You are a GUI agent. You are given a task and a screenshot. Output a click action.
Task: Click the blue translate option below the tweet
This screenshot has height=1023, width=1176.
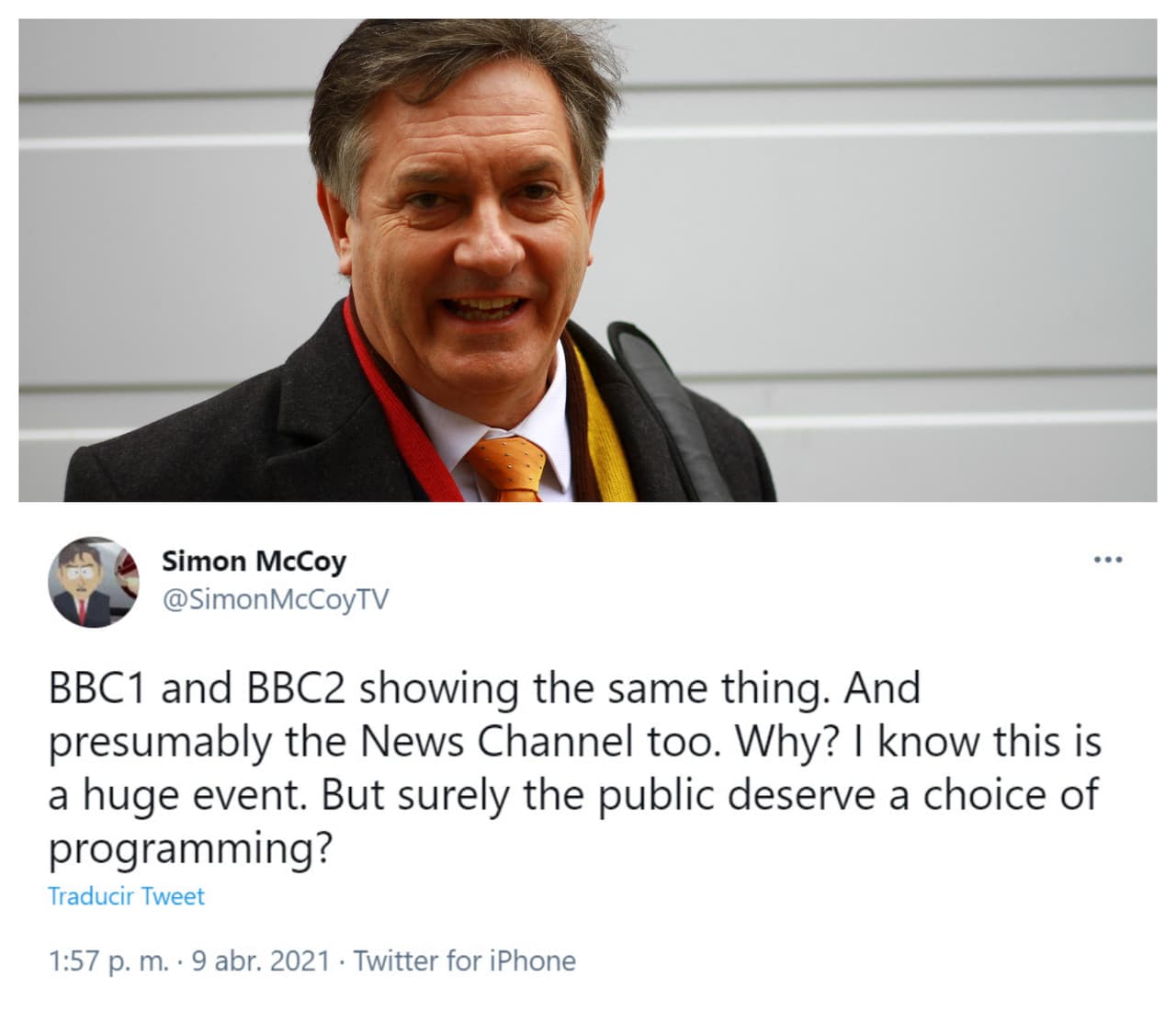click(x=126, y=896)
